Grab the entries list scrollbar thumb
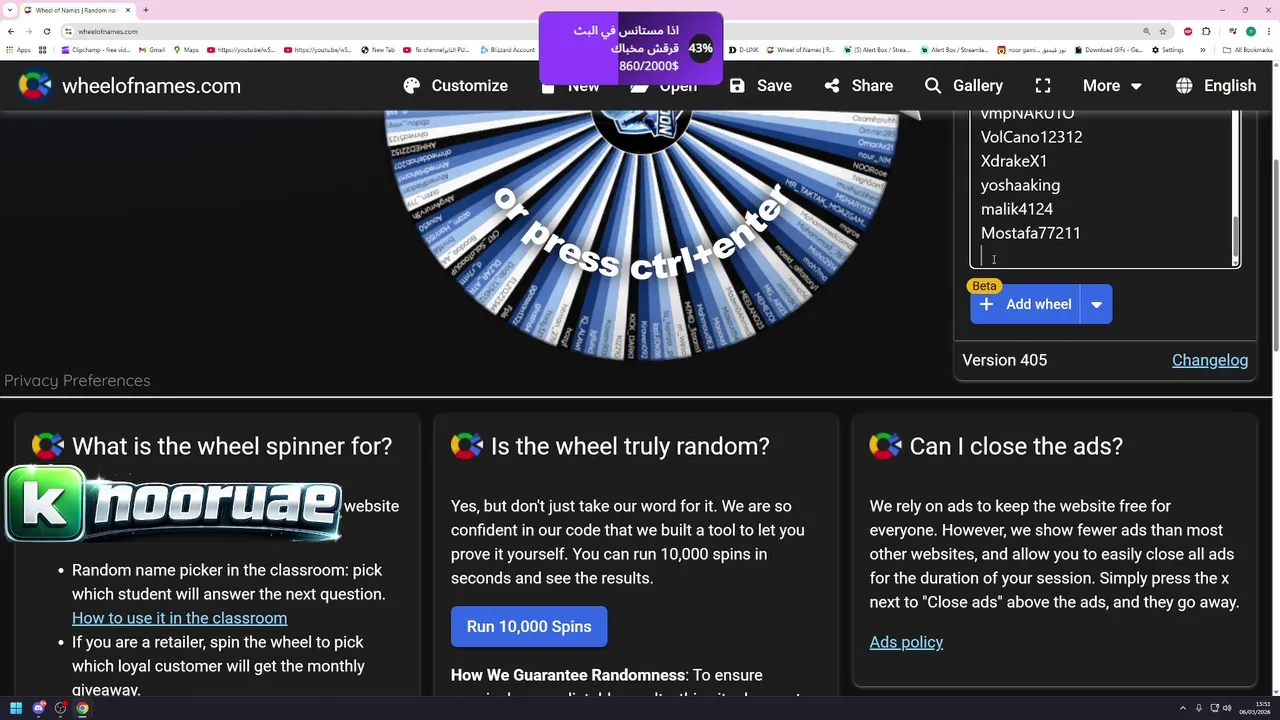 (x=1235, y=237)
